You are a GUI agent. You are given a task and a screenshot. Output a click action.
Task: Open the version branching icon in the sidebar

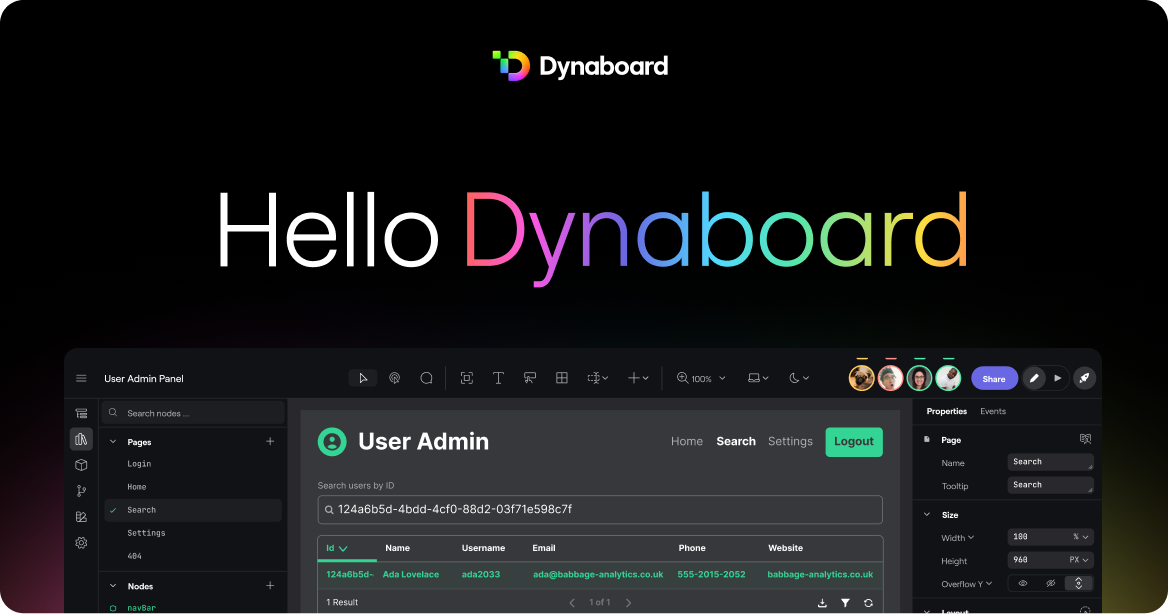tap(81, 490)
